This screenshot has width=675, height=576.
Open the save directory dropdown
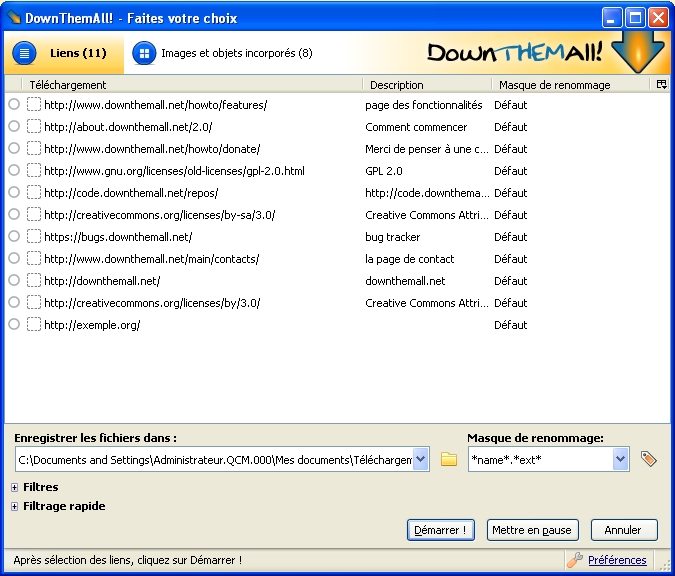420,459
